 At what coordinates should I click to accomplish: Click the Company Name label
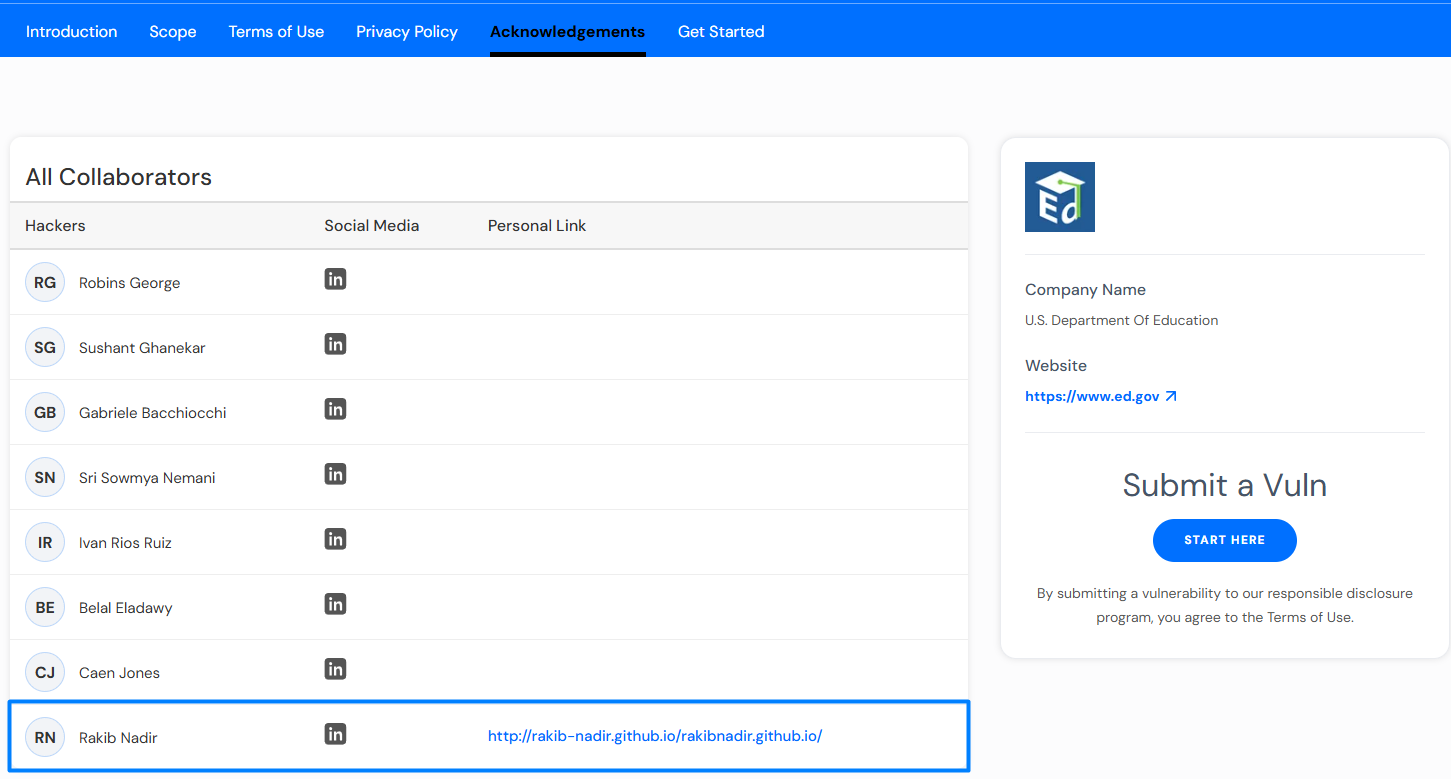click(x=1085, y=290)
